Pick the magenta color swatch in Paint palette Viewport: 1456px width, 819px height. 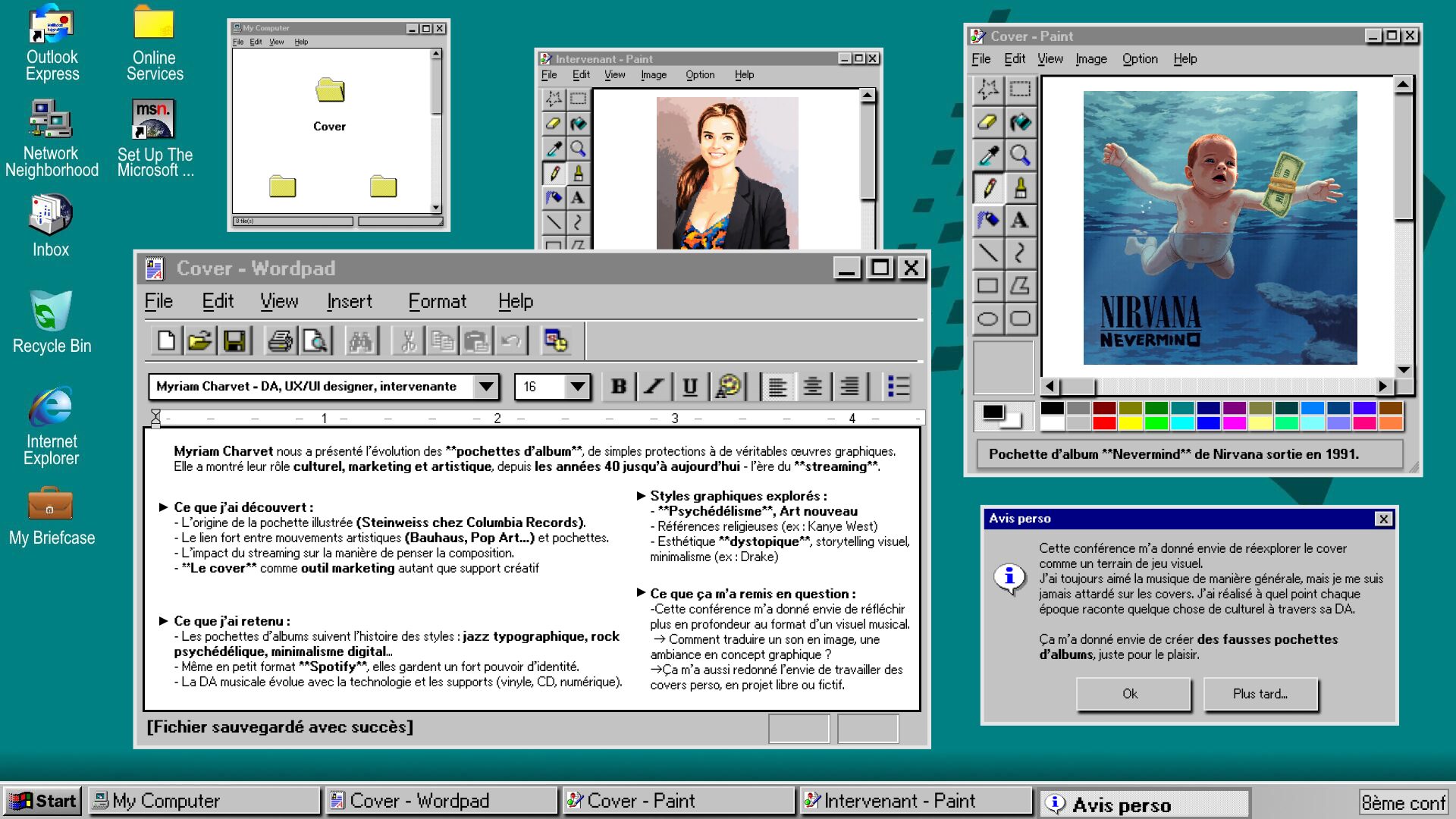pos(1234,423)
